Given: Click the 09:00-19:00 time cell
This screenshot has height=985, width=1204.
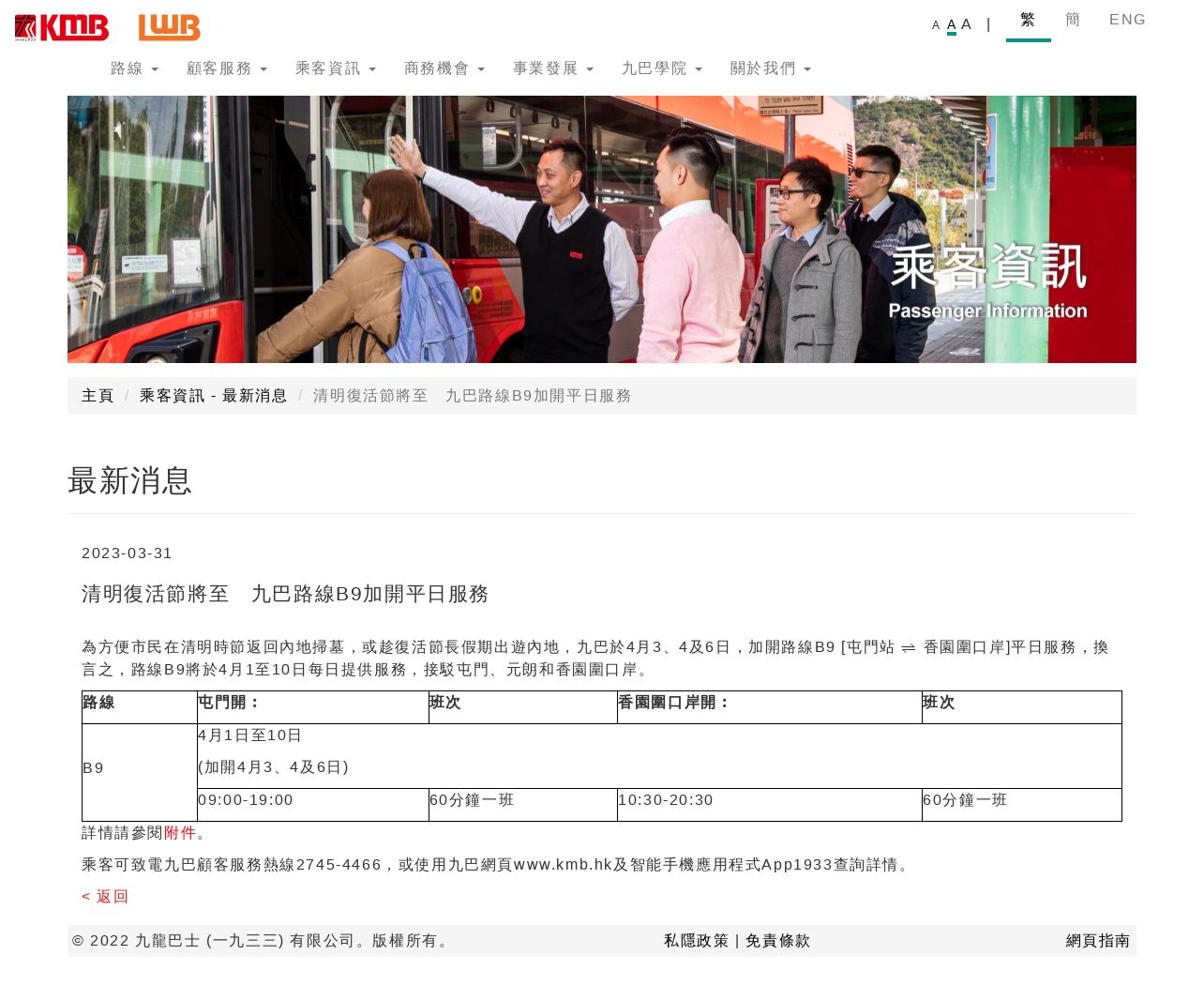Looking at the screenshot, I should tap(313, 805).
